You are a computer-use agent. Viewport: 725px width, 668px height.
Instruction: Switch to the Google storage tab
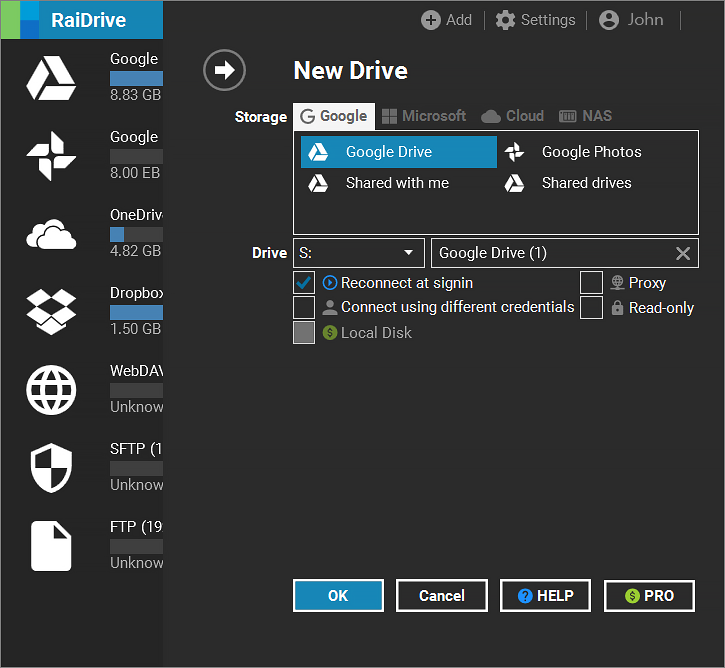click(x=334, y=116)
